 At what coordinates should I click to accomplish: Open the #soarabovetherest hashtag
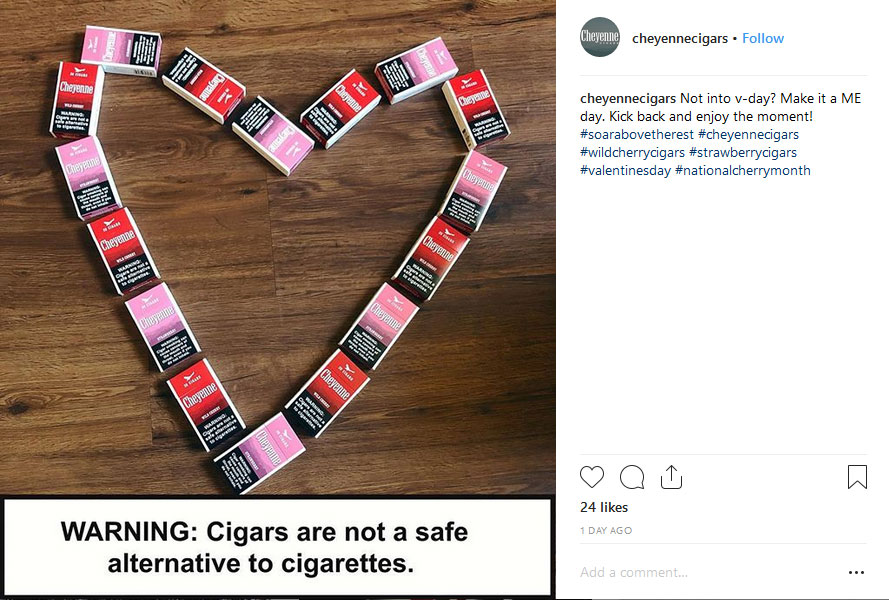[x=637, y=134]
